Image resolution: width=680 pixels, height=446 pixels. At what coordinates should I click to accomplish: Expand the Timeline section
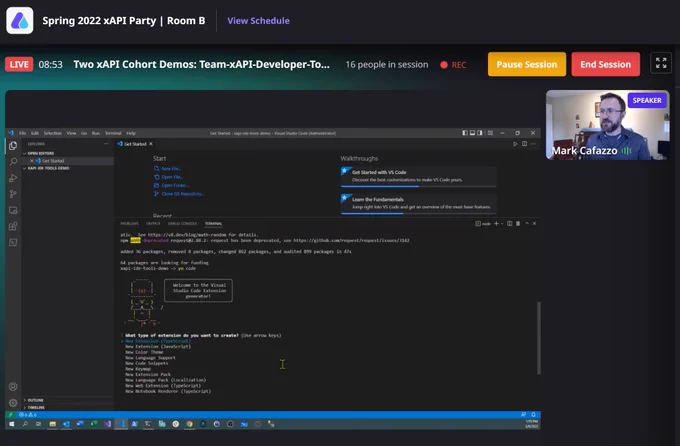pos(67,407)
